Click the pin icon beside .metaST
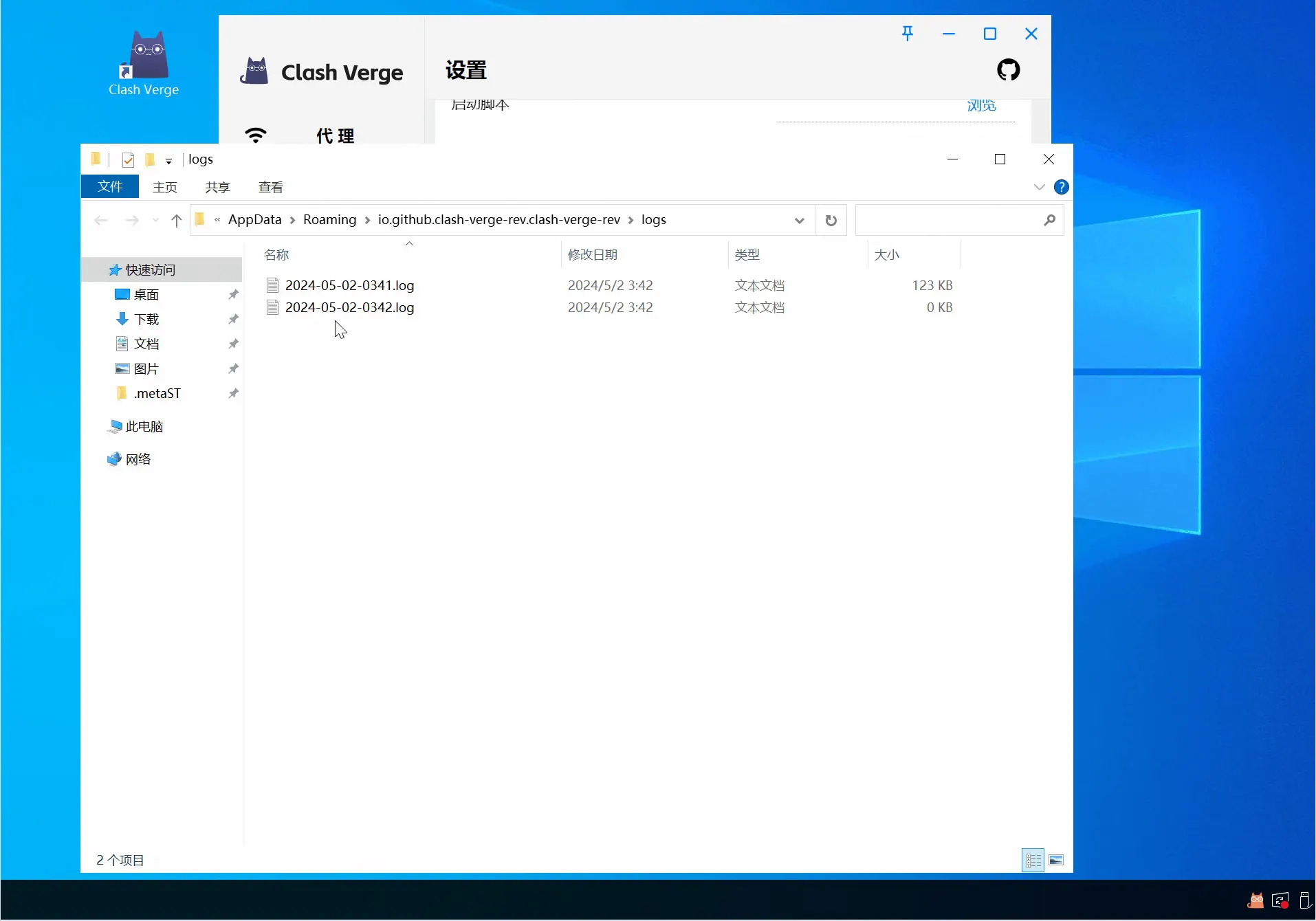Screen dimensions: 1316x921 tap(233, 393)
